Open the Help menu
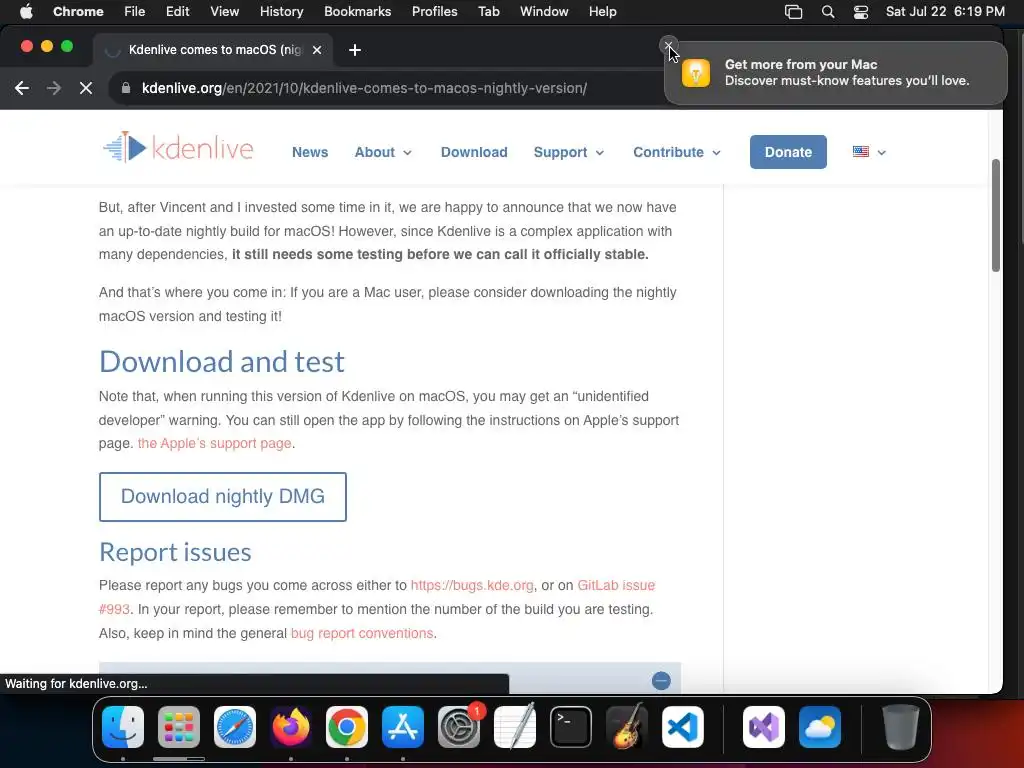 click(x=602, y=12)
